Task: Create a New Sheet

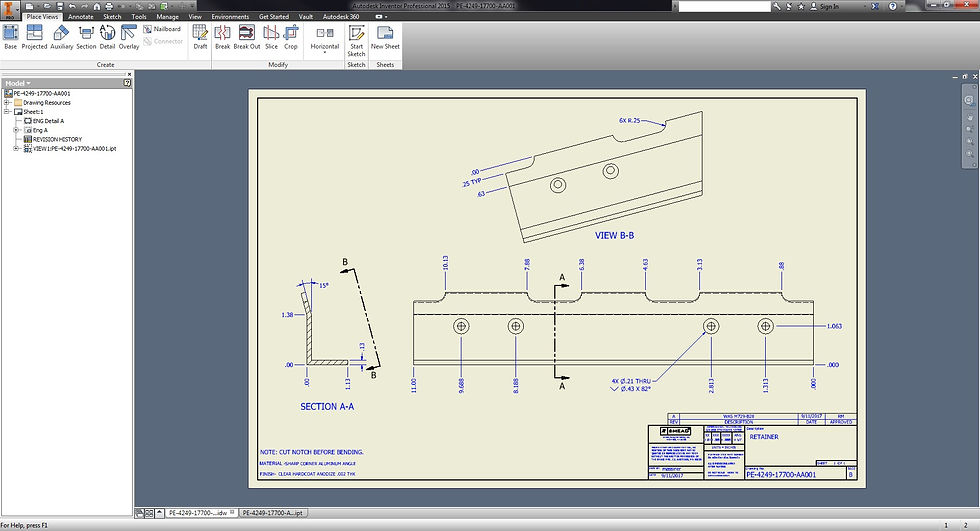Action: (x=385, y=37)
